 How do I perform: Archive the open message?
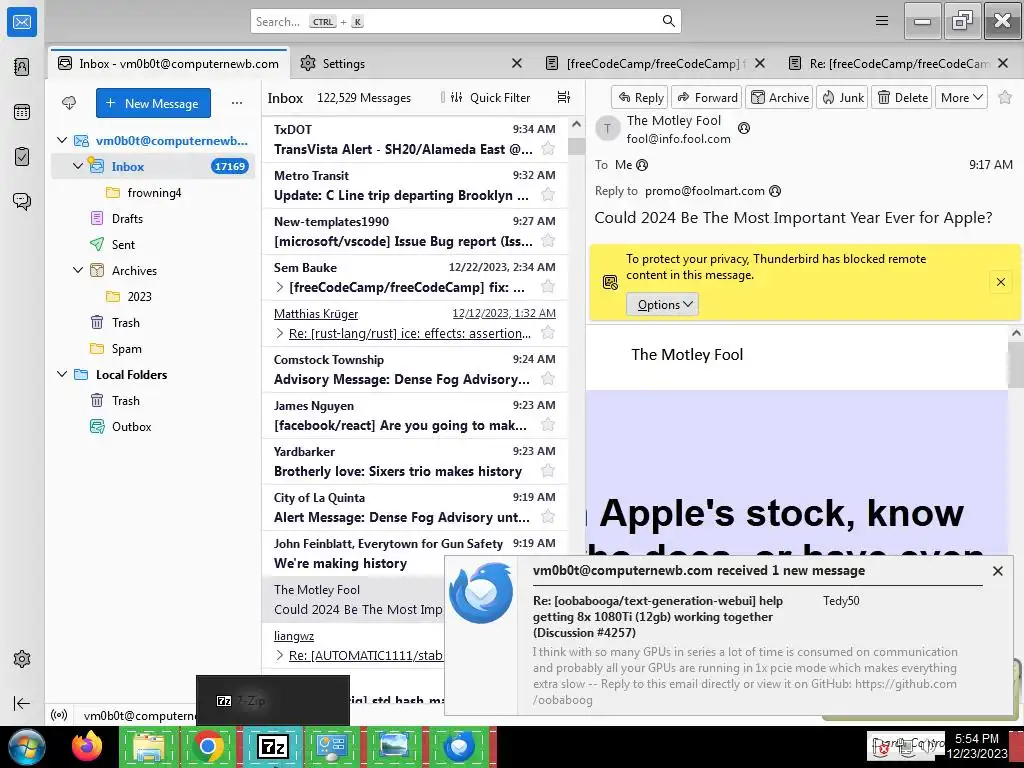[779, 97]
